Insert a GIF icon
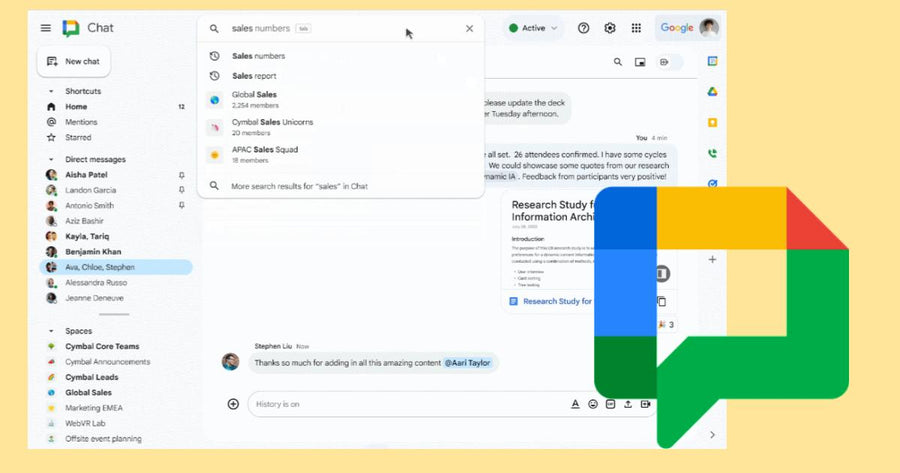 pyautogui.click(x=610, y=404)
